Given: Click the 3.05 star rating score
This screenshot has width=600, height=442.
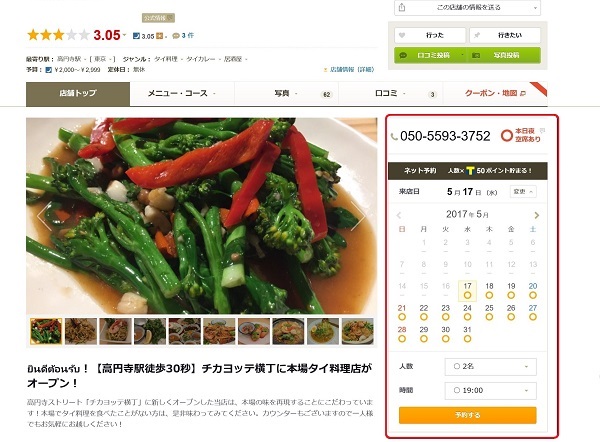Looking at the screenshot, I should click(107, 35).
